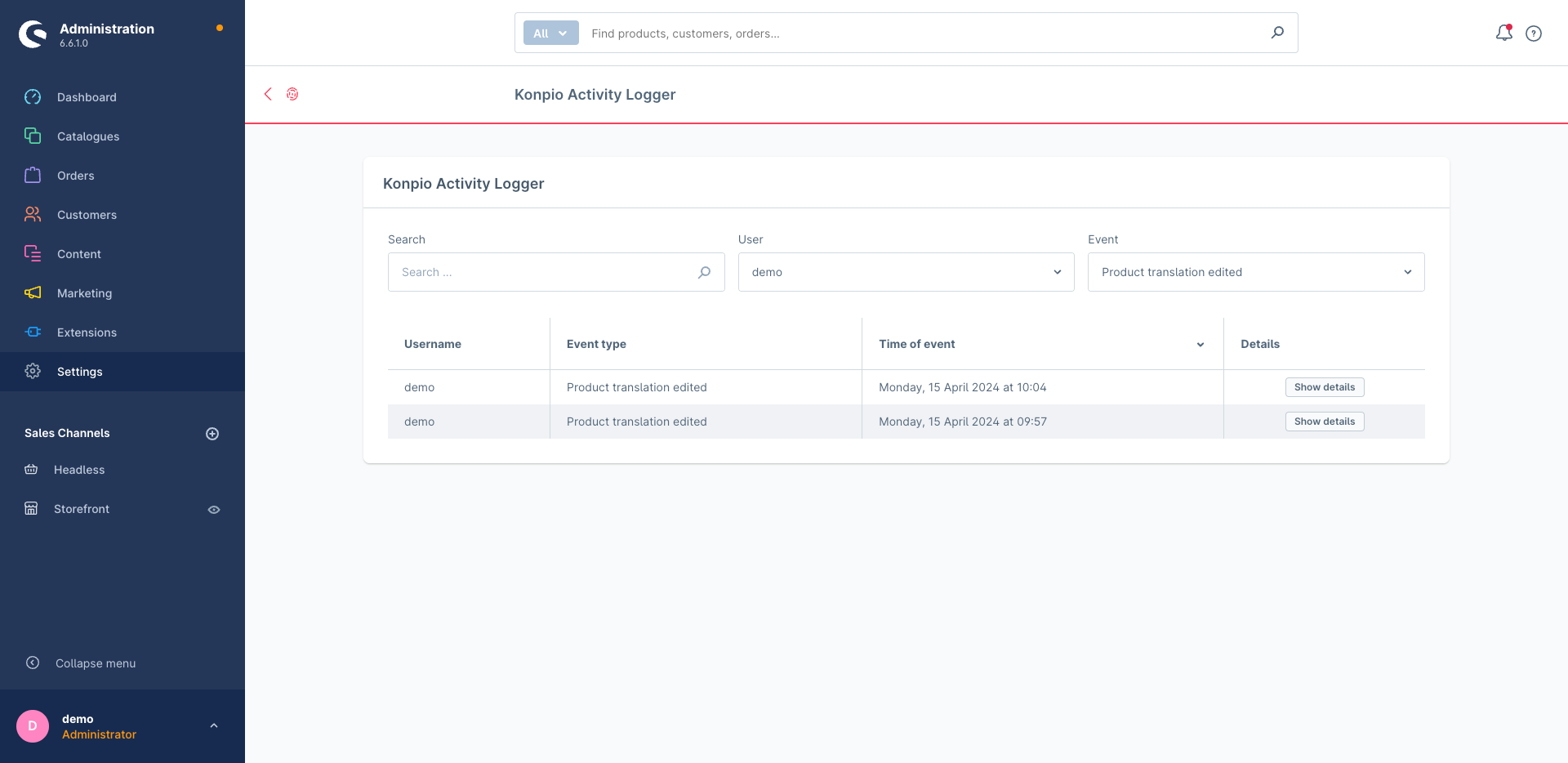Viewport: 1568px width, 763px height.
Task: Click event type in 09:57 row
Action: (636, 422)
